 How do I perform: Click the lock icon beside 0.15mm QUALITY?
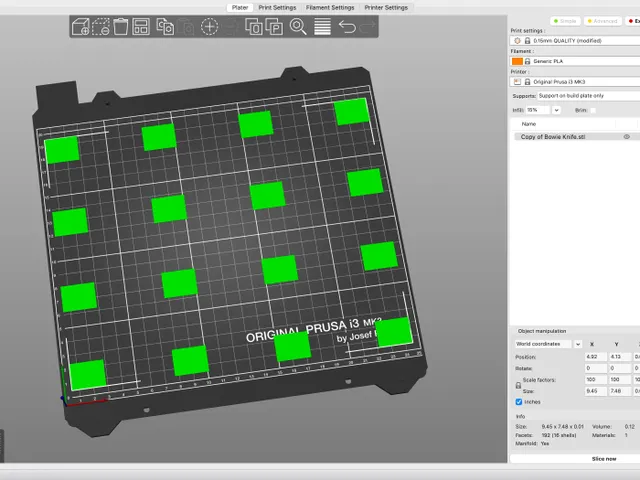pos(527,41)
